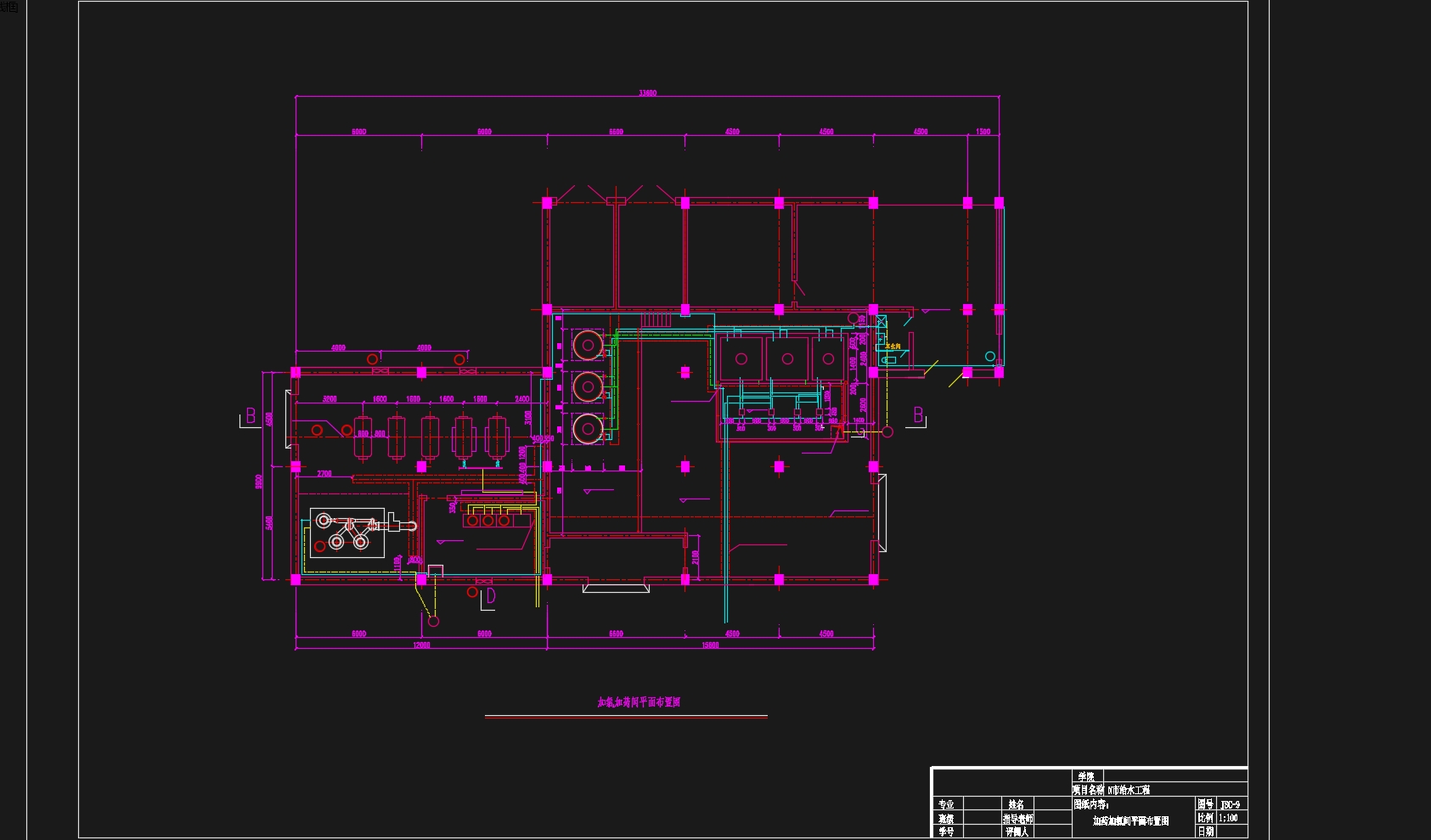Click the yellow 卫生间 room label
The height and width of the screenshot is (840, 1431).
[893, 347]
